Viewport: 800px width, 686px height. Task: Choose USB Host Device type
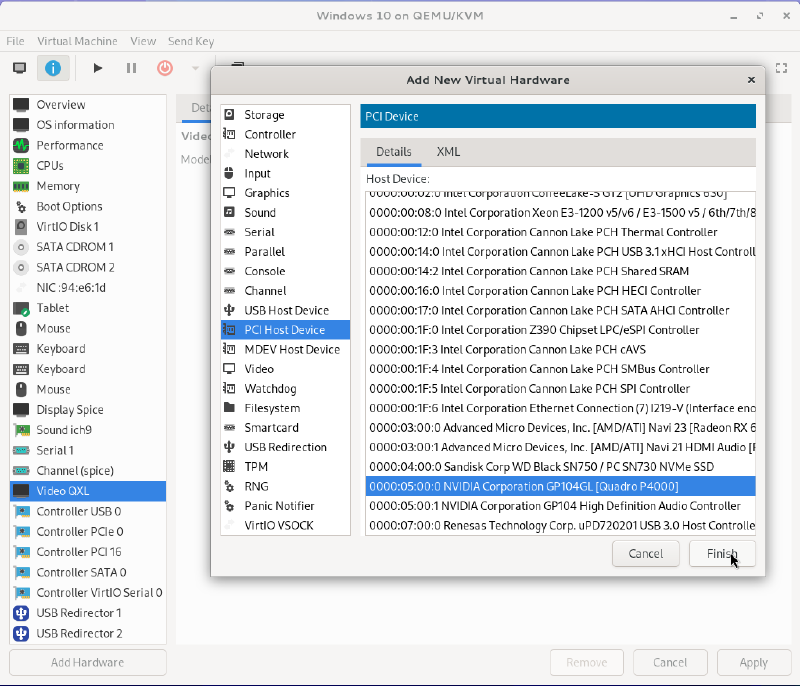click(x=286, y=311)
